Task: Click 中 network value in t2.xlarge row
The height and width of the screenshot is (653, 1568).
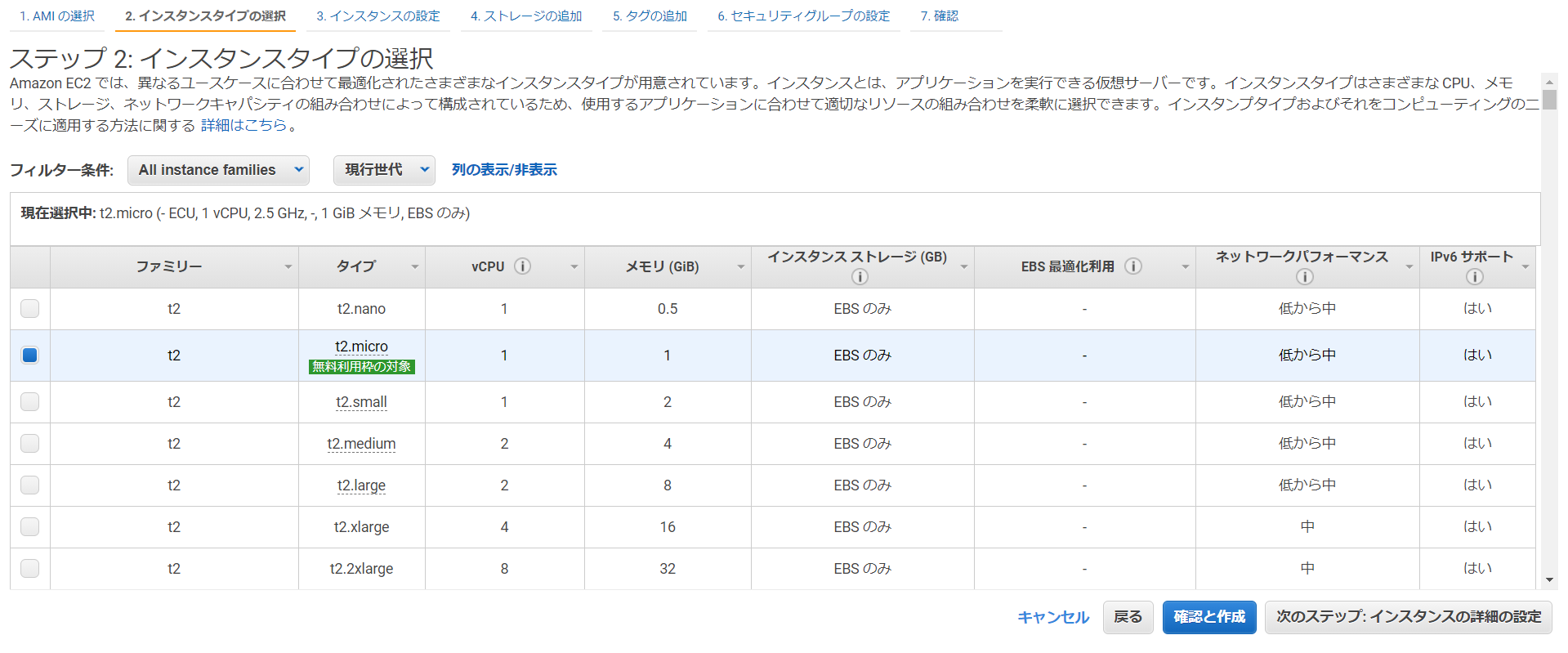Action: coord(1307,527)
